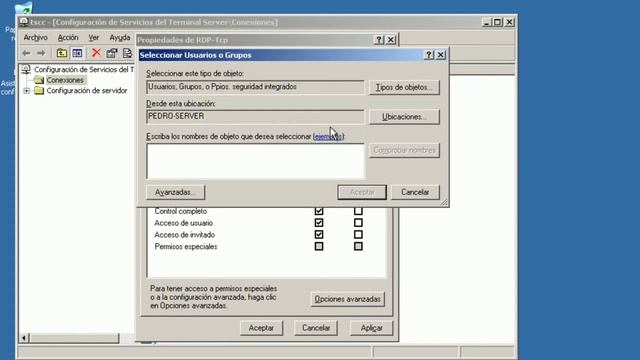
Task: Click the resize grip of Seleccionar Usuarios dialog
Action: (x=444, y=202)
